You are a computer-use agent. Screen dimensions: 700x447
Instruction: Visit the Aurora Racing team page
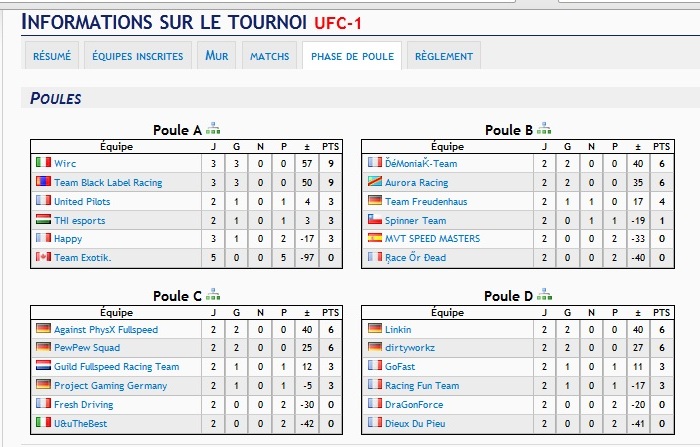tap(417, 182)
